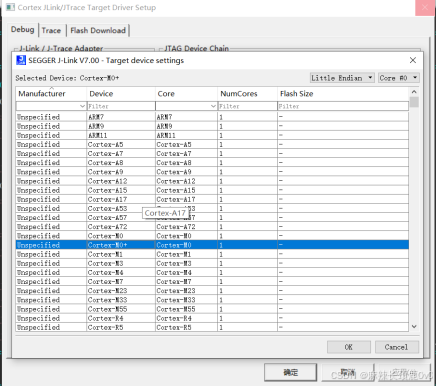Open the Flash Download tab

(98, 30)
